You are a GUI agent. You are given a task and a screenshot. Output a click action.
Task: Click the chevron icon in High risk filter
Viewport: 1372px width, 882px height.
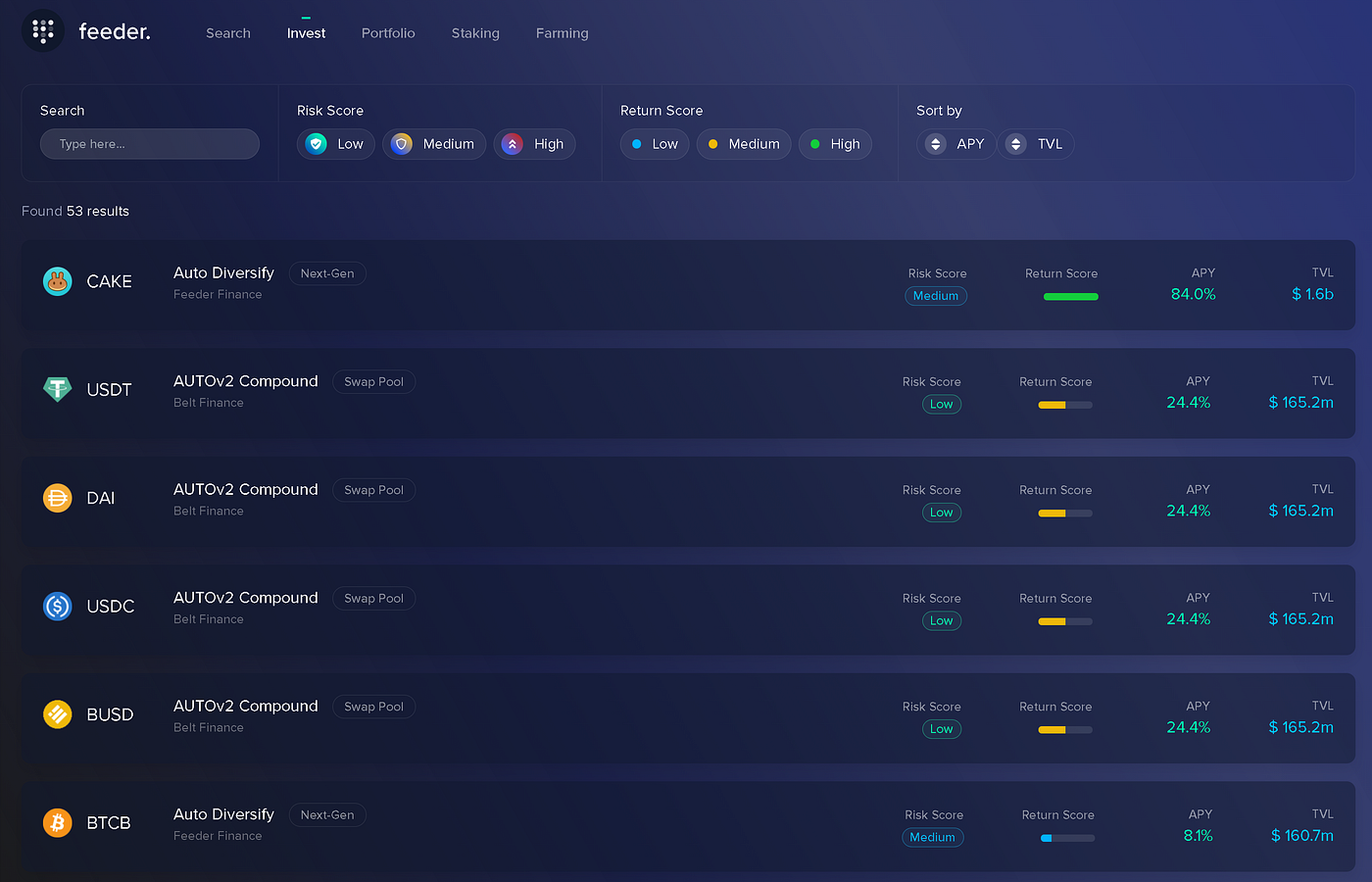(x=512, y=144)
